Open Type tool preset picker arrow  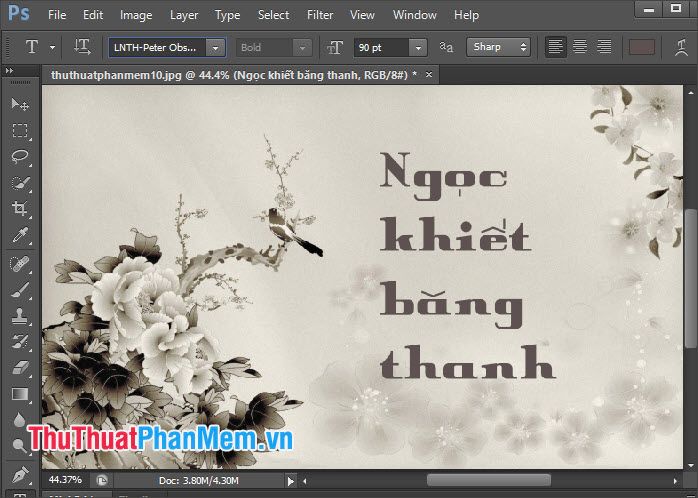tap(53, 47)
